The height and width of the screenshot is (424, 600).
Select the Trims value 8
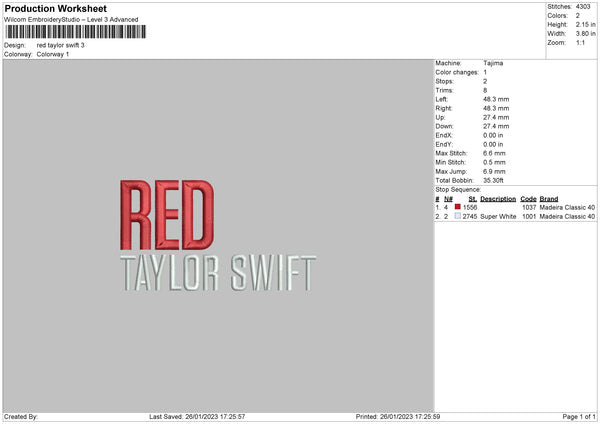click(485, 90)
